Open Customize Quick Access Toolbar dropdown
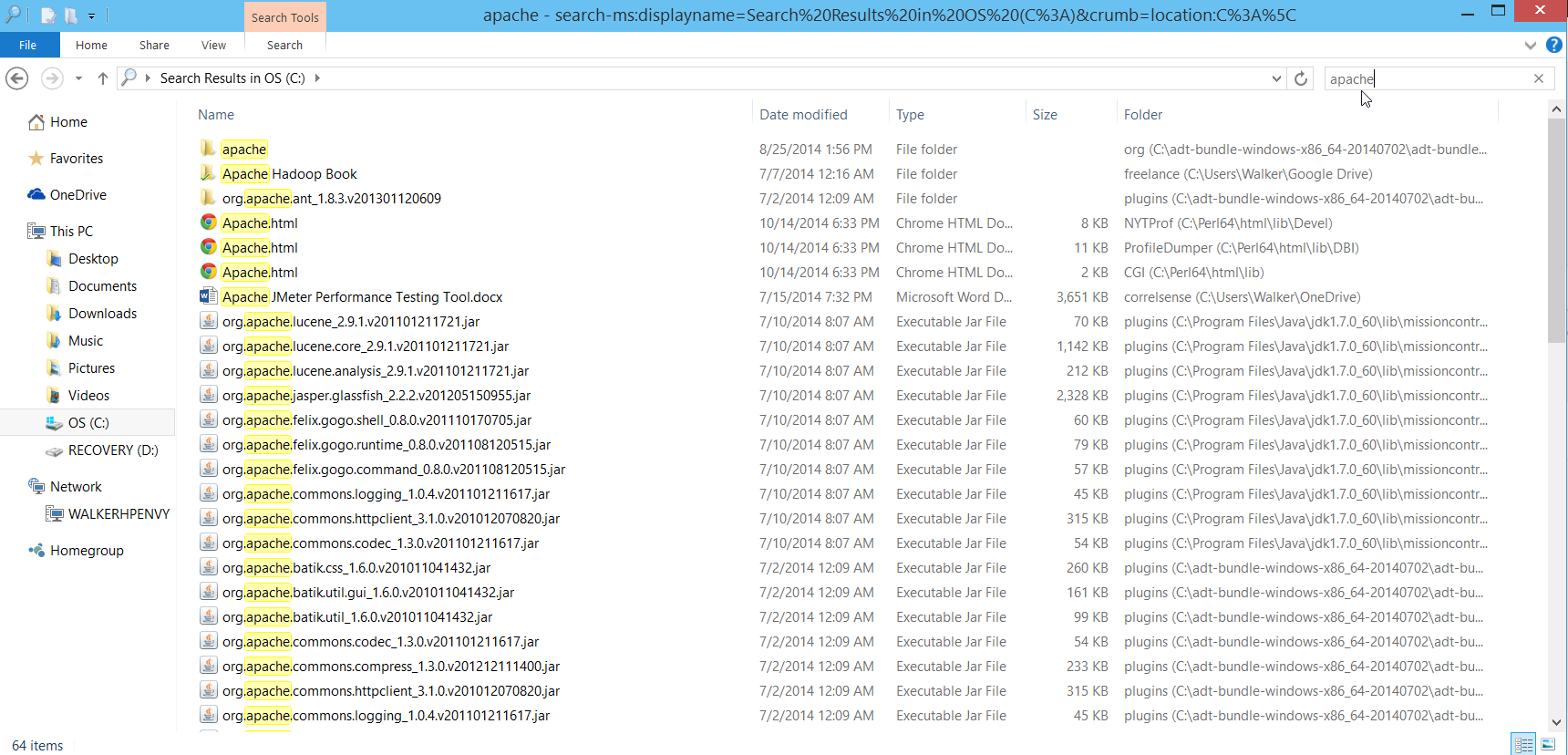 coord(91,16)
